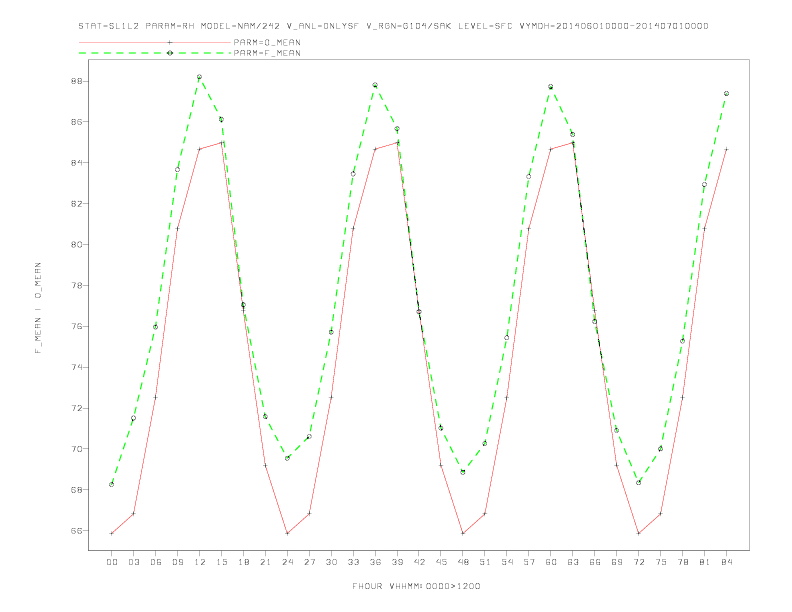792x612 pixels.
Task: Select F_MEAN minimum marker at forecast hour 72
Action: [639, 482]
